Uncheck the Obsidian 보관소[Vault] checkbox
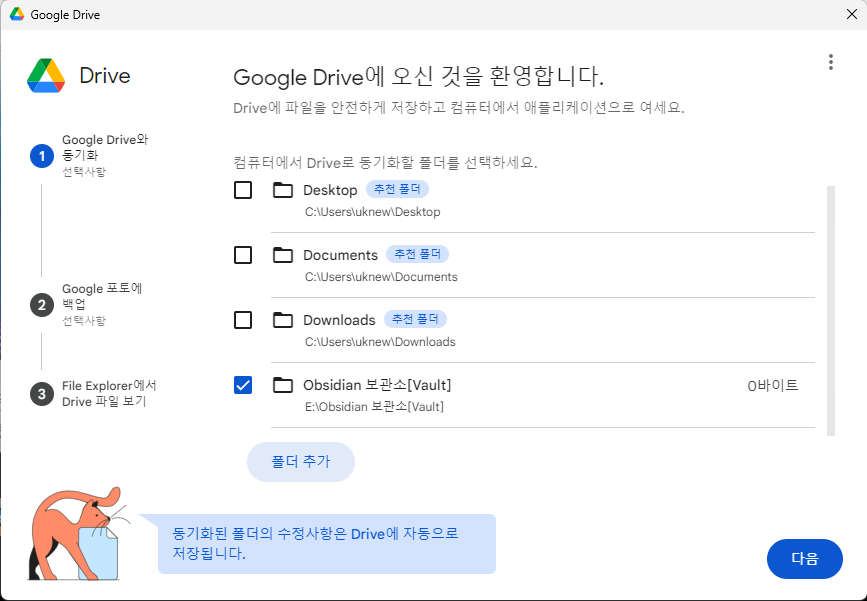This screenshot has height=601, width=867. click(242, 386)
